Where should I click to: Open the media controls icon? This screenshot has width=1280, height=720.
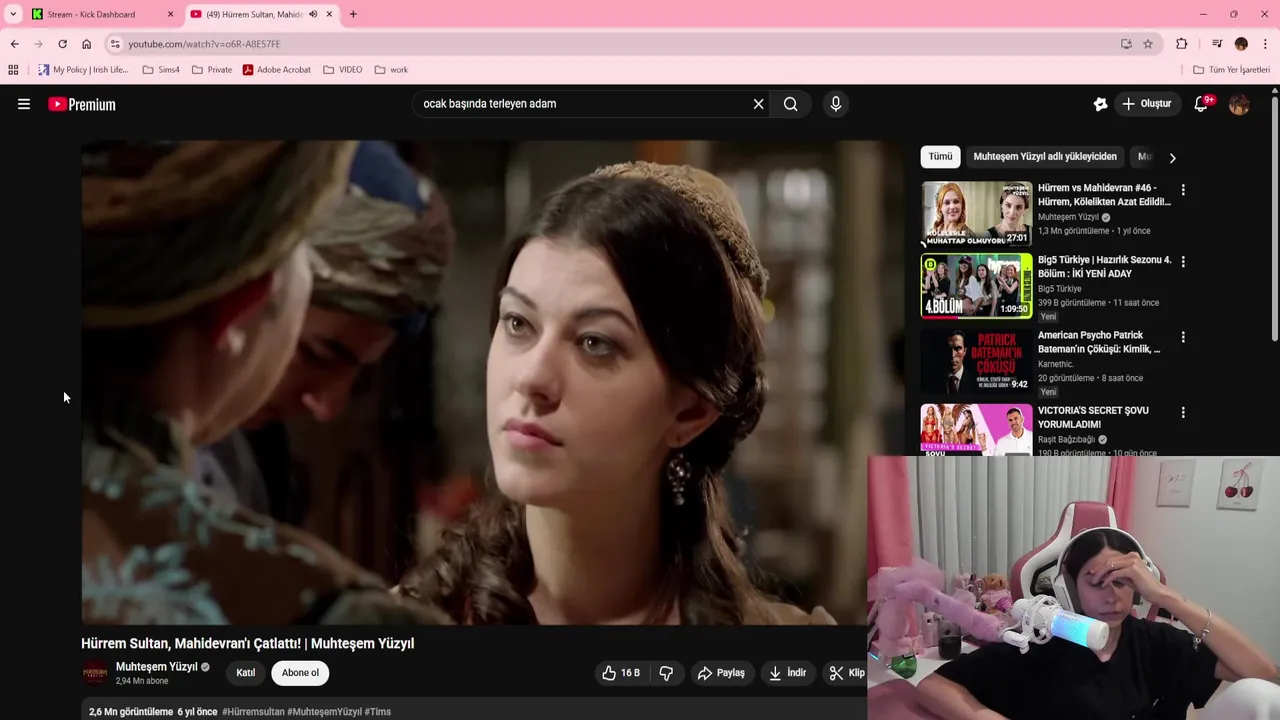(x=1217, y=44)
